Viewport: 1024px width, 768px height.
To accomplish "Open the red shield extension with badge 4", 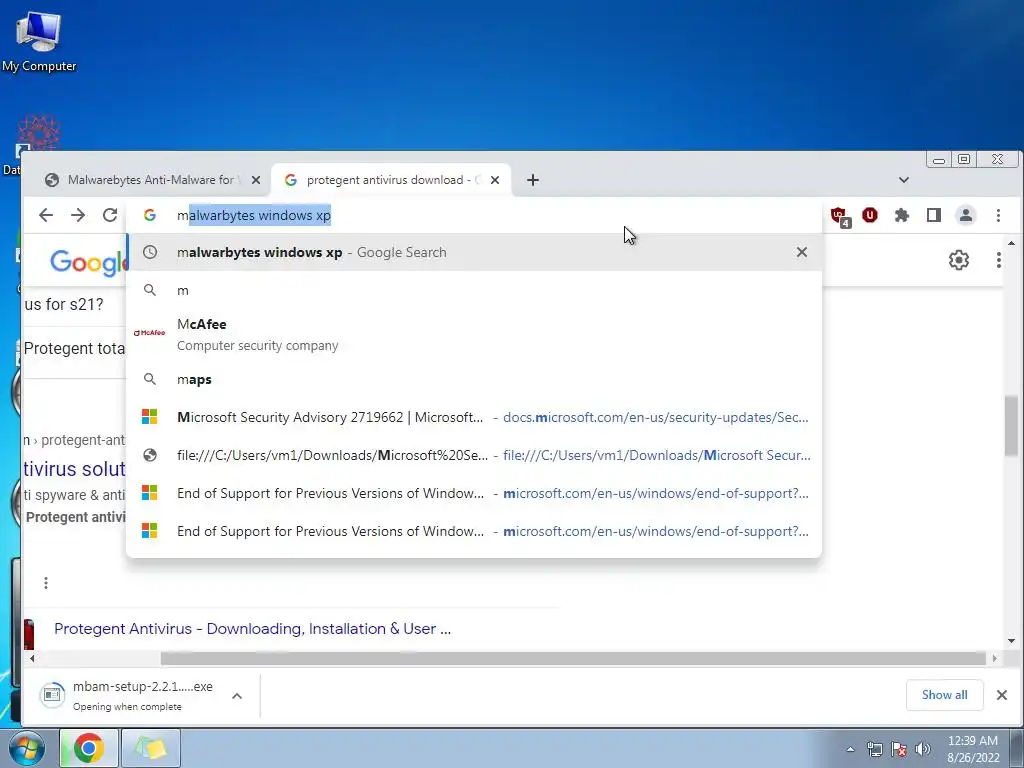I will click(839, 216).
